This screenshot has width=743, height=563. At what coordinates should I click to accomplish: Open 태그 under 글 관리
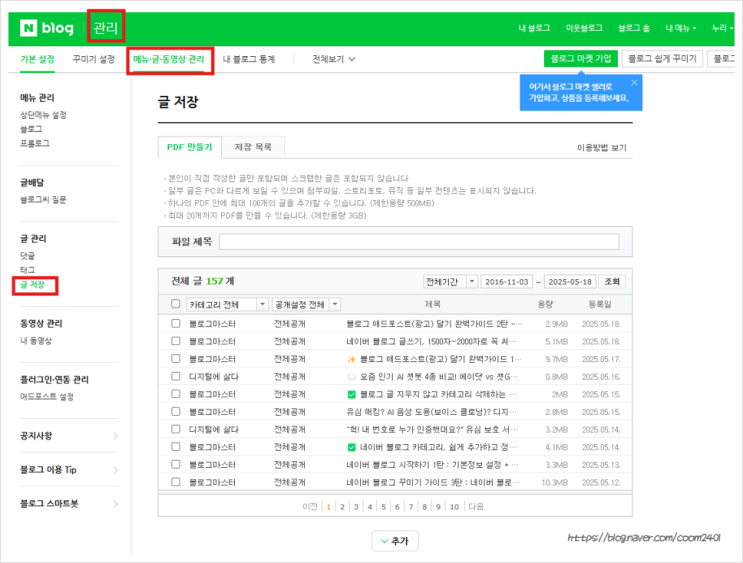(x=27, y=270)
